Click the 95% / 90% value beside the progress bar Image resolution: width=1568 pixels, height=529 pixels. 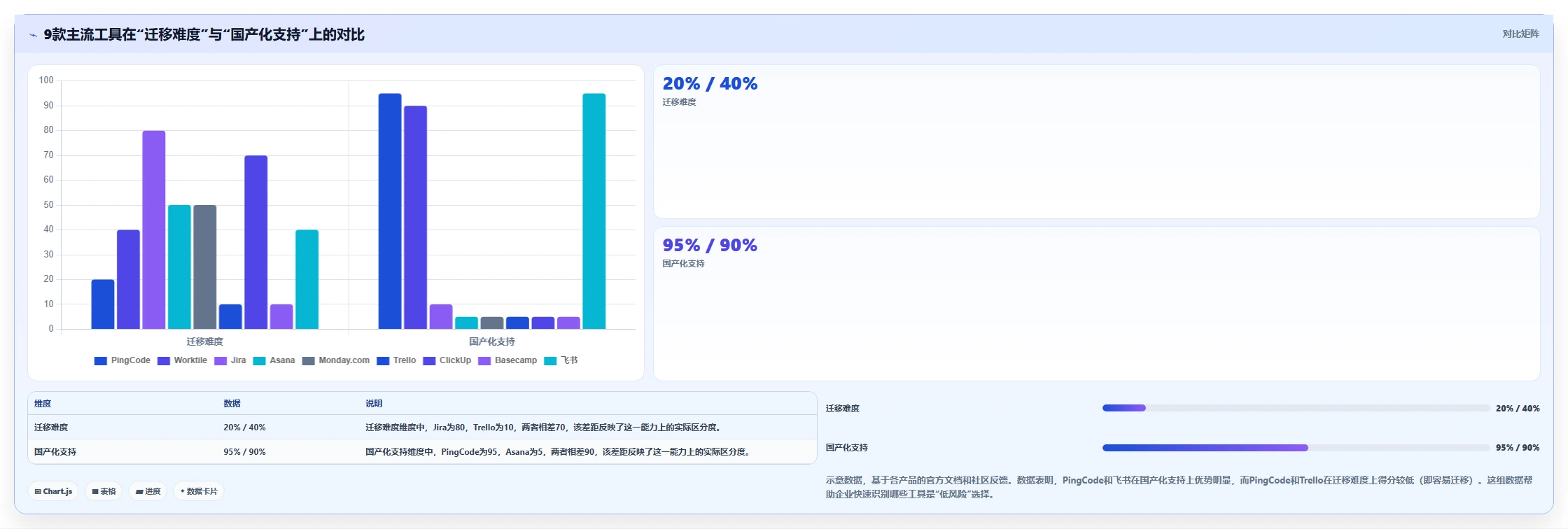1518,448
